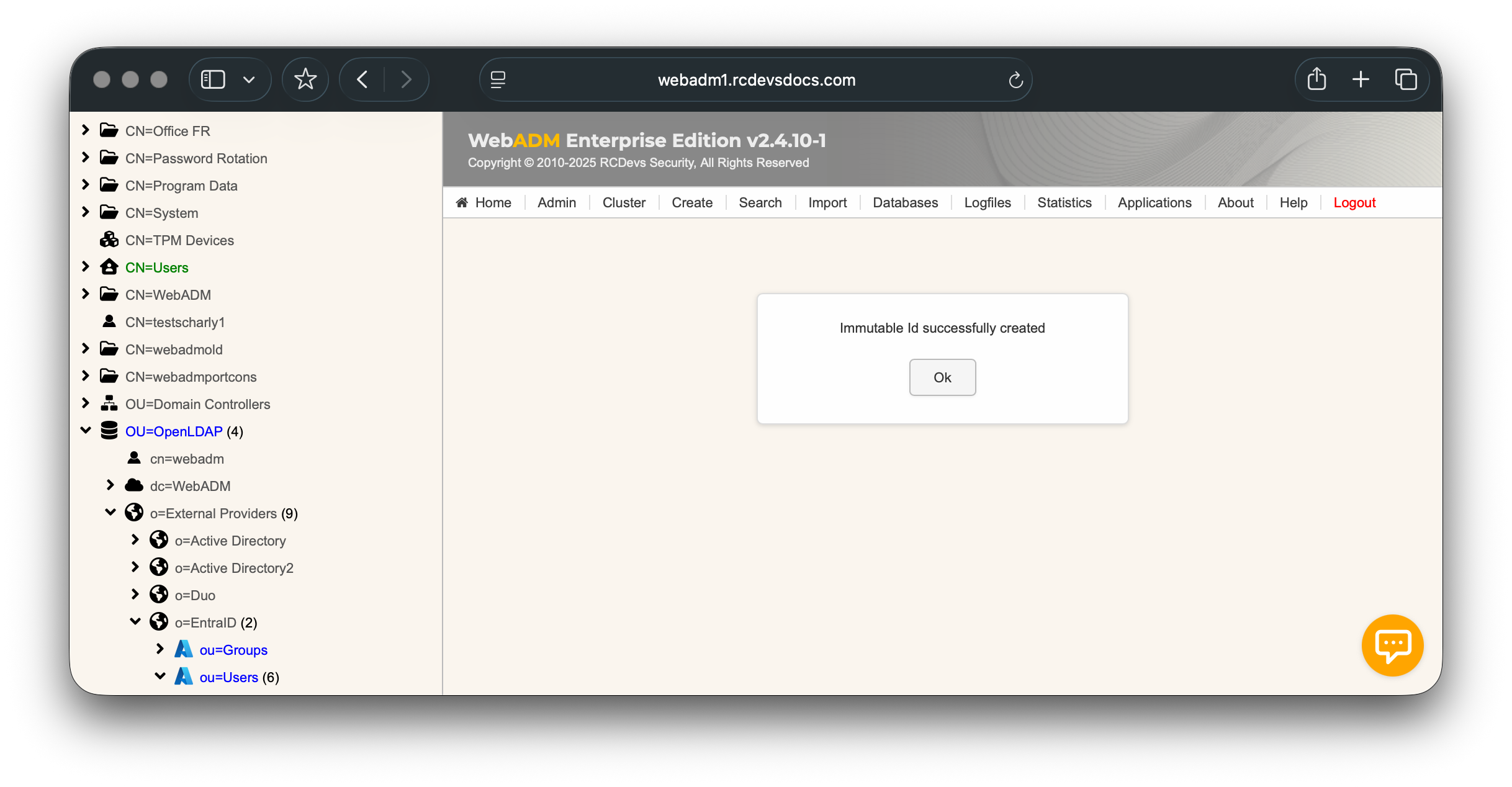The image size is (1512, 787).
Task: Expand the CN=Users container
Action: click(x=86, y=267)
